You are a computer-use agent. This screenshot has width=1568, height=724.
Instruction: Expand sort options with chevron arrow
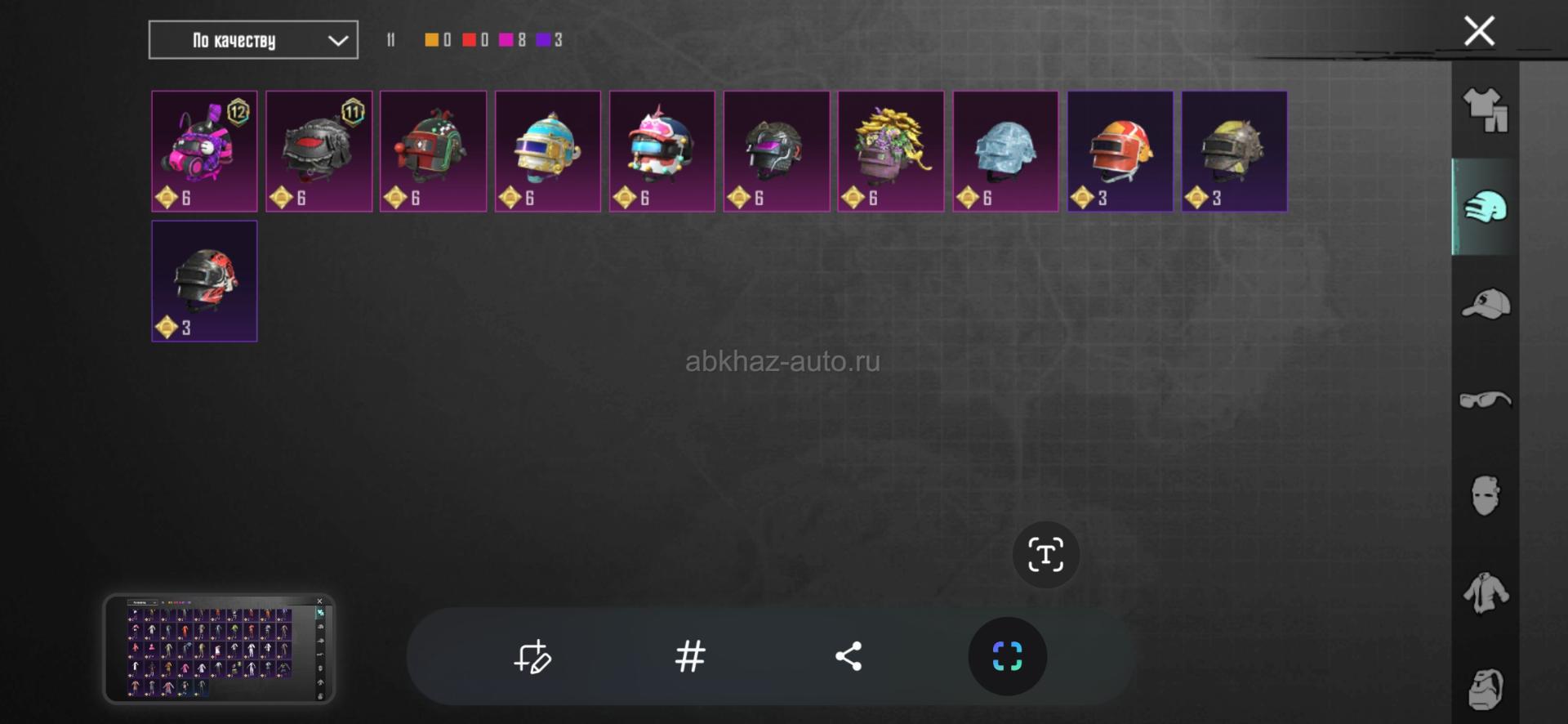point(338,41)
